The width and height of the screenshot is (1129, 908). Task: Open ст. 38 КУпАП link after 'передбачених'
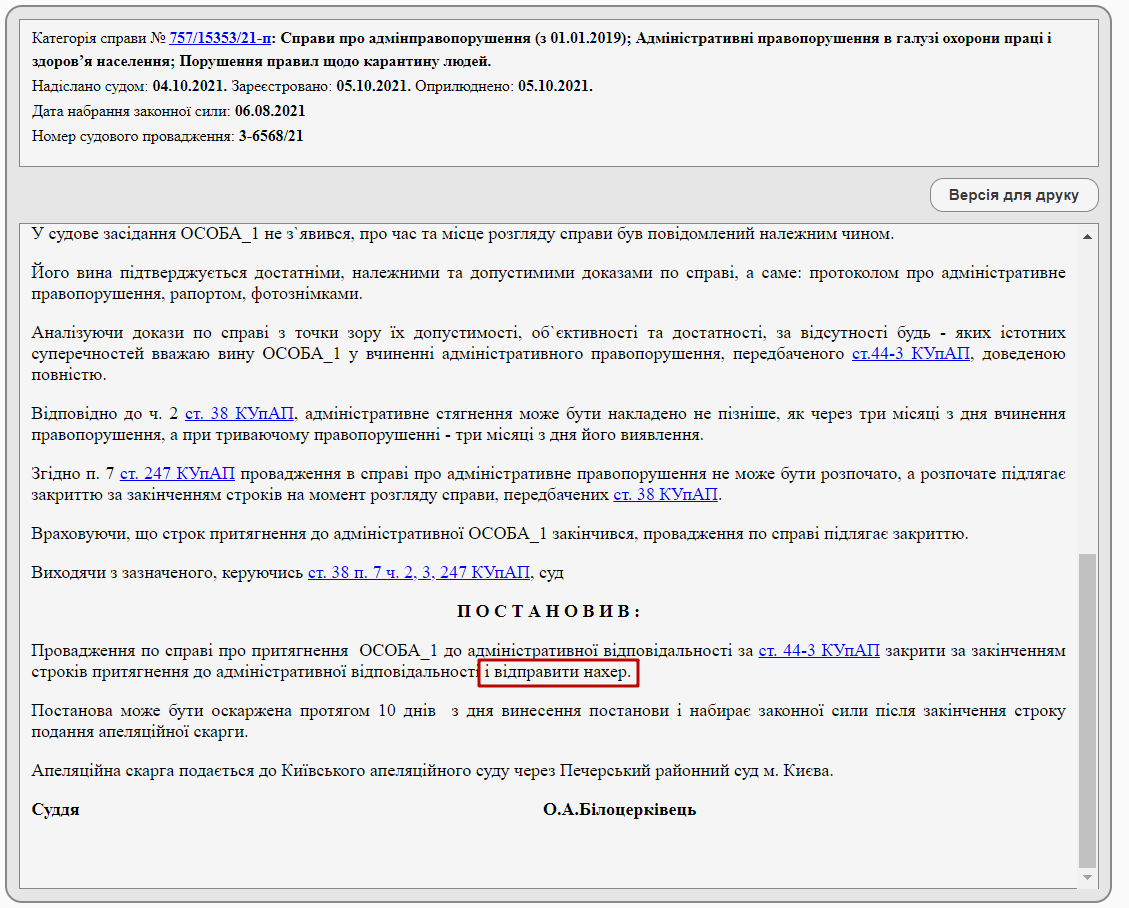pyautogui.click(x=665, y=494)
